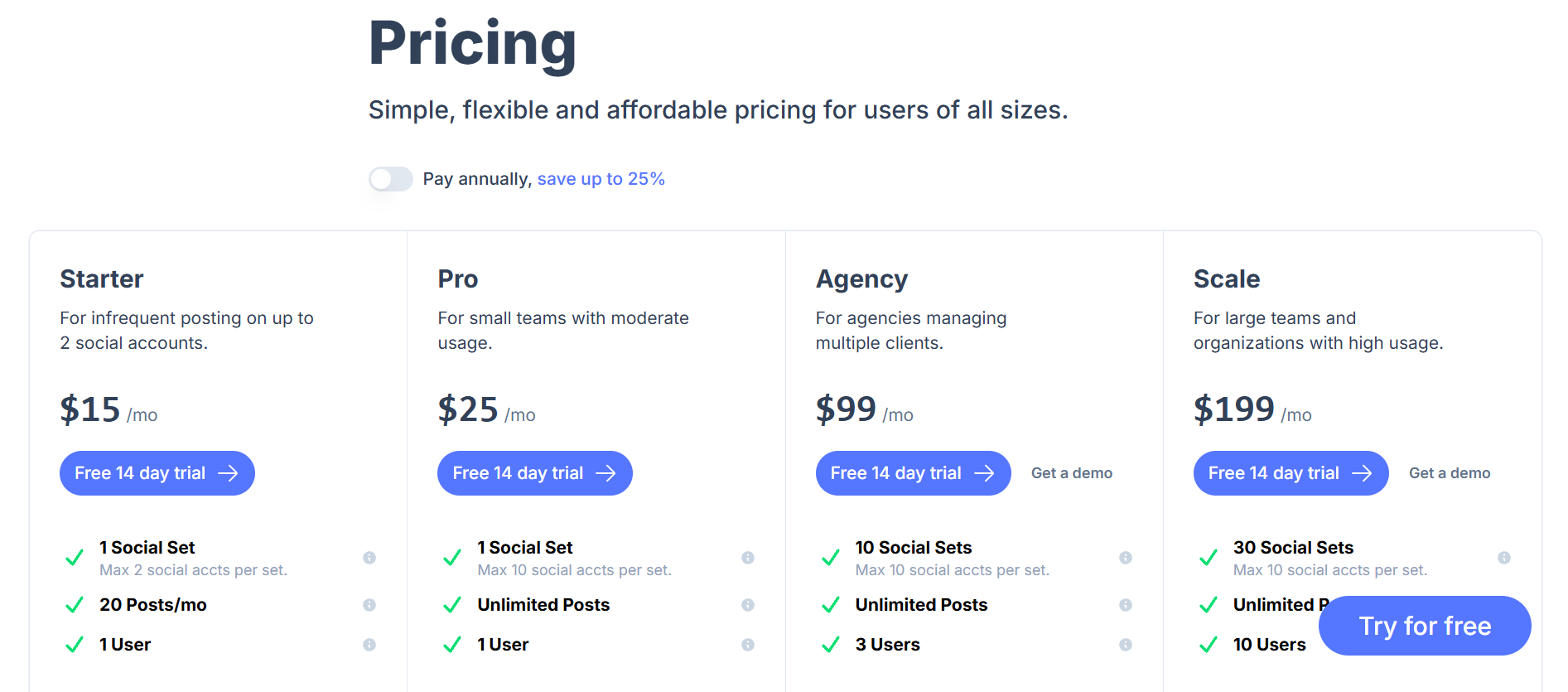Click info icon beside Agency's 3 Users

(1126, 644)
